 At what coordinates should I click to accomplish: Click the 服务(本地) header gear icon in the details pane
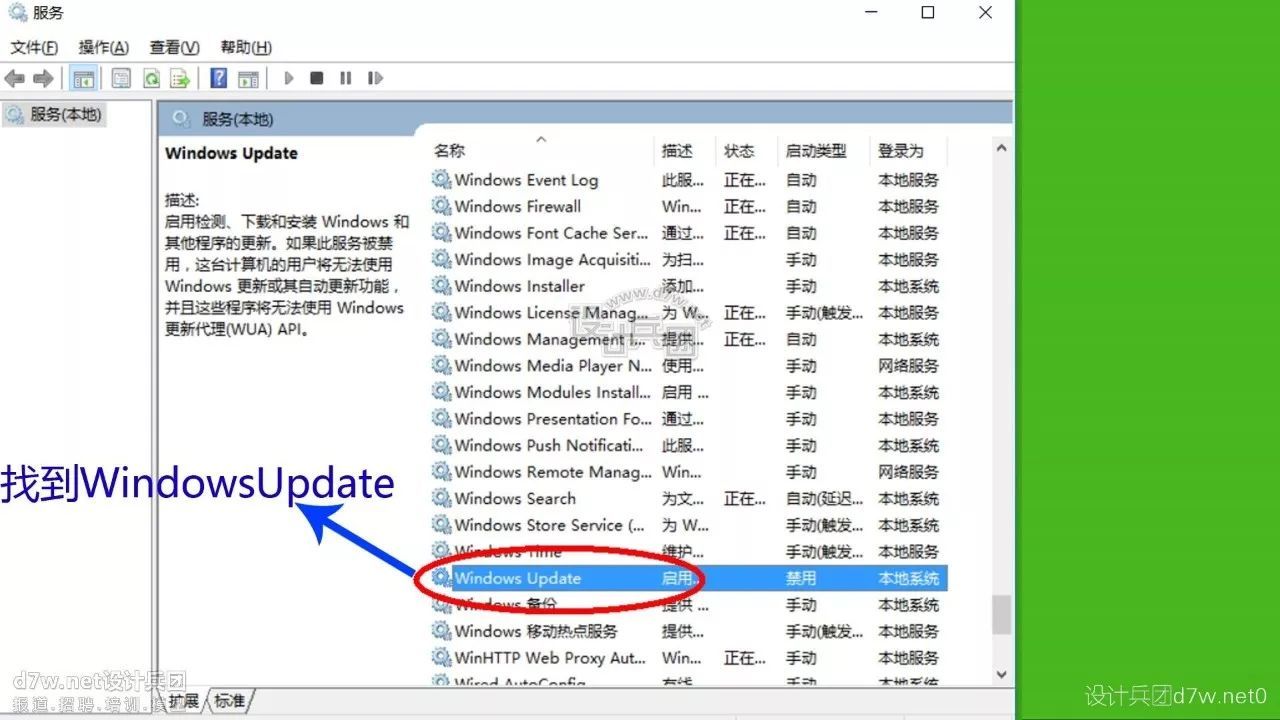(x=181, y=119)
